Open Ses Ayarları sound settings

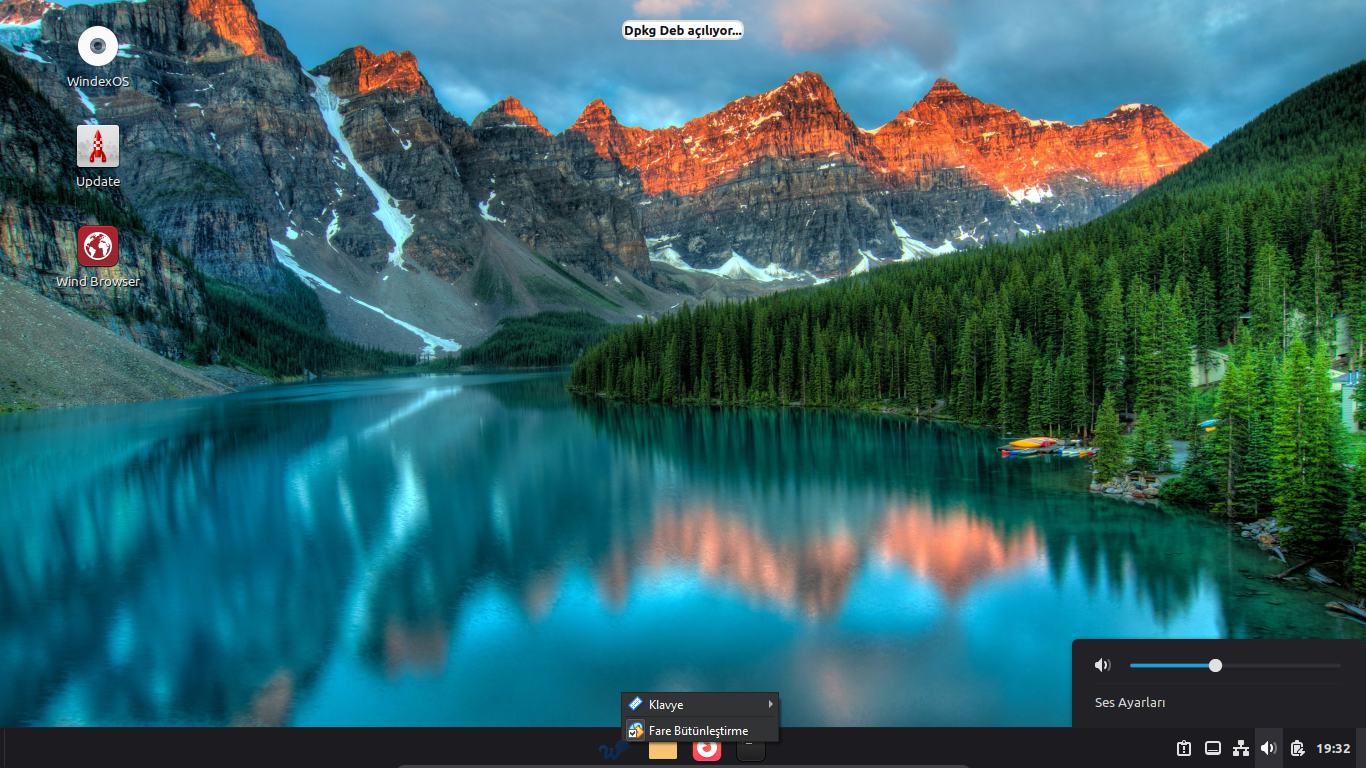[1130, 703]
